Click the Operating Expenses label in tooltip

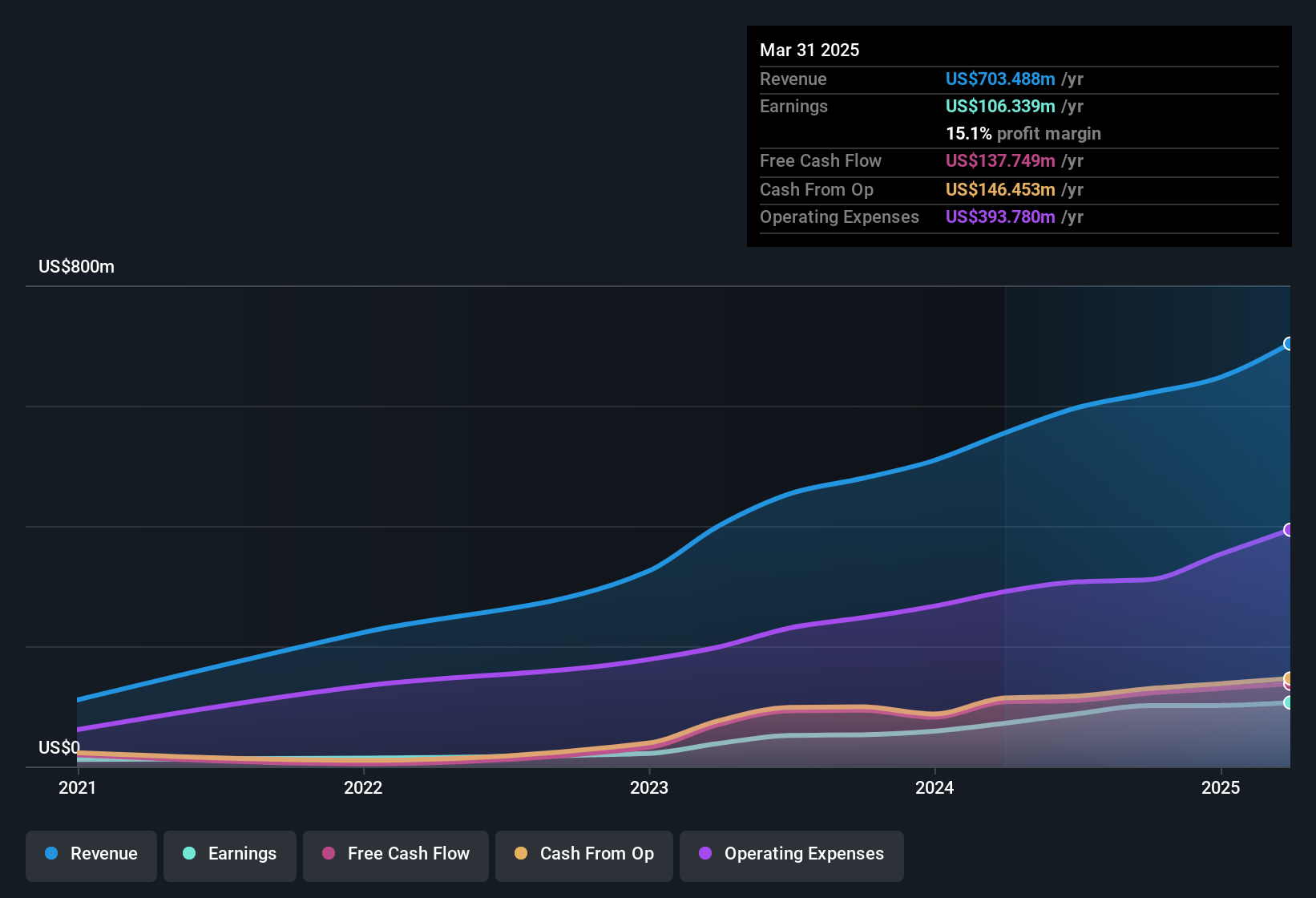coord(839,216)
